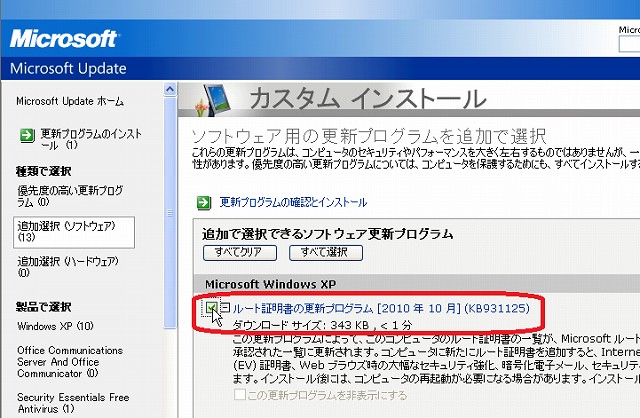Select 優先度の高い更新プログラム (0) category

tap(70, 196)
